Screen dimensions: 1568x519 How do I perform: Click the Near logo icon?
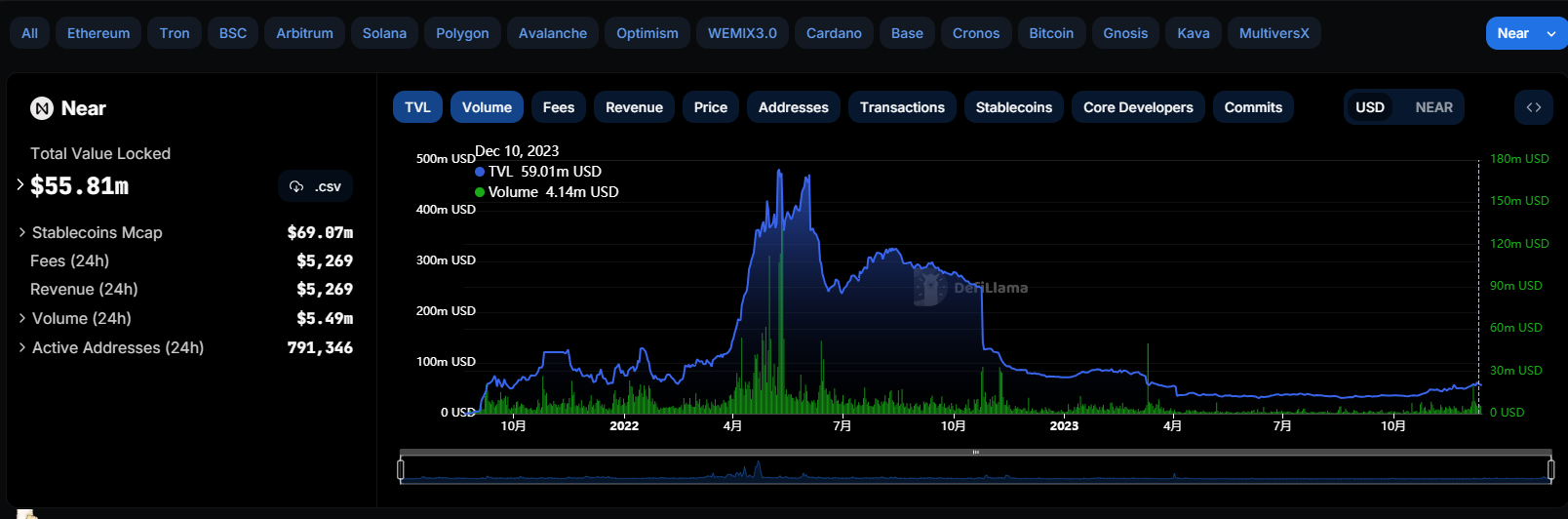42,108
